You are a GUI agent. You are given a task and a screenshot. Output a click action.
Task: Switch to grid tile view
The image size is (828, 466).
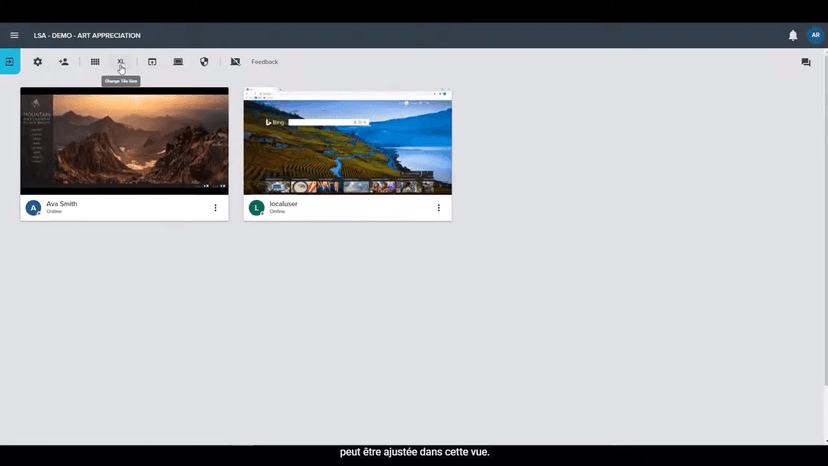[95, 62]
